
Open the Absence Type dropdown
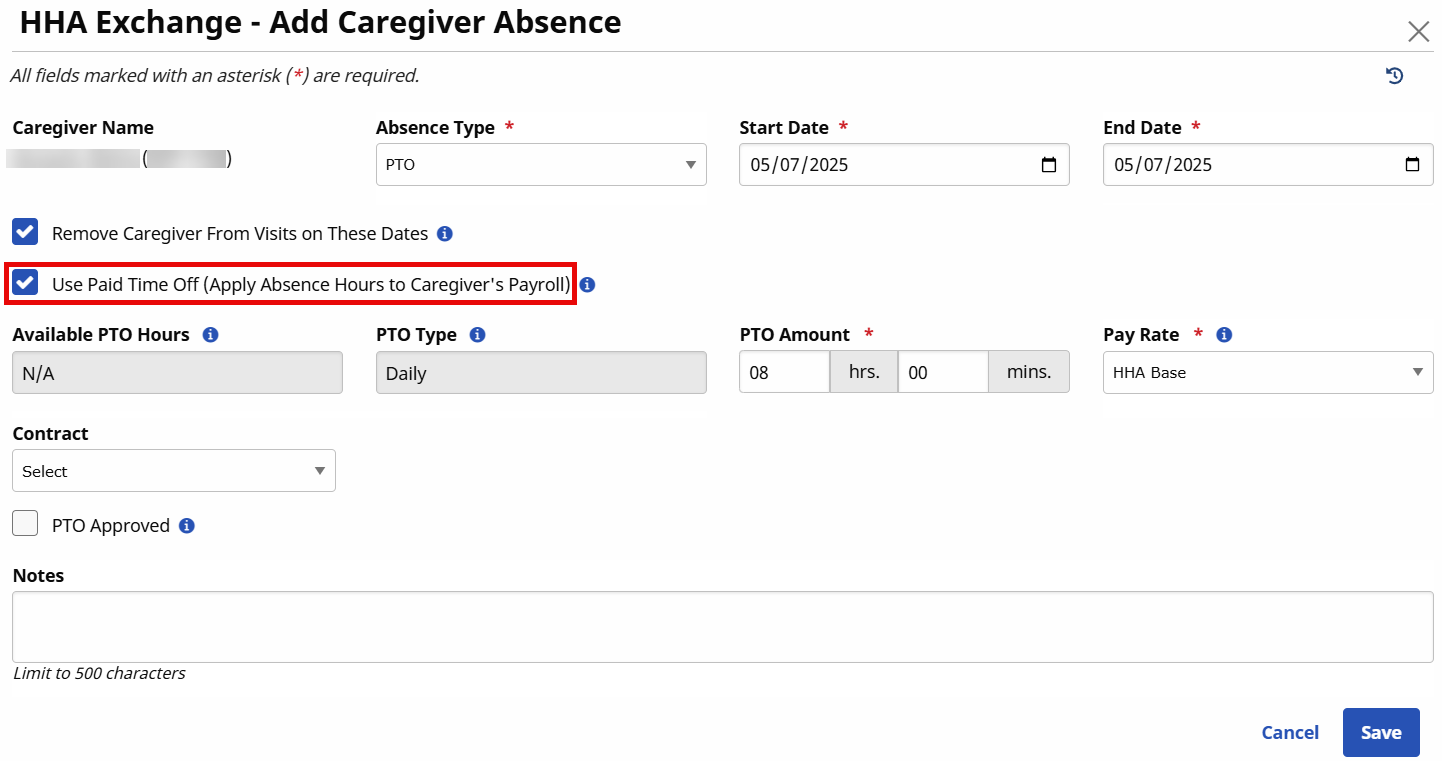[x=540, y=165]
